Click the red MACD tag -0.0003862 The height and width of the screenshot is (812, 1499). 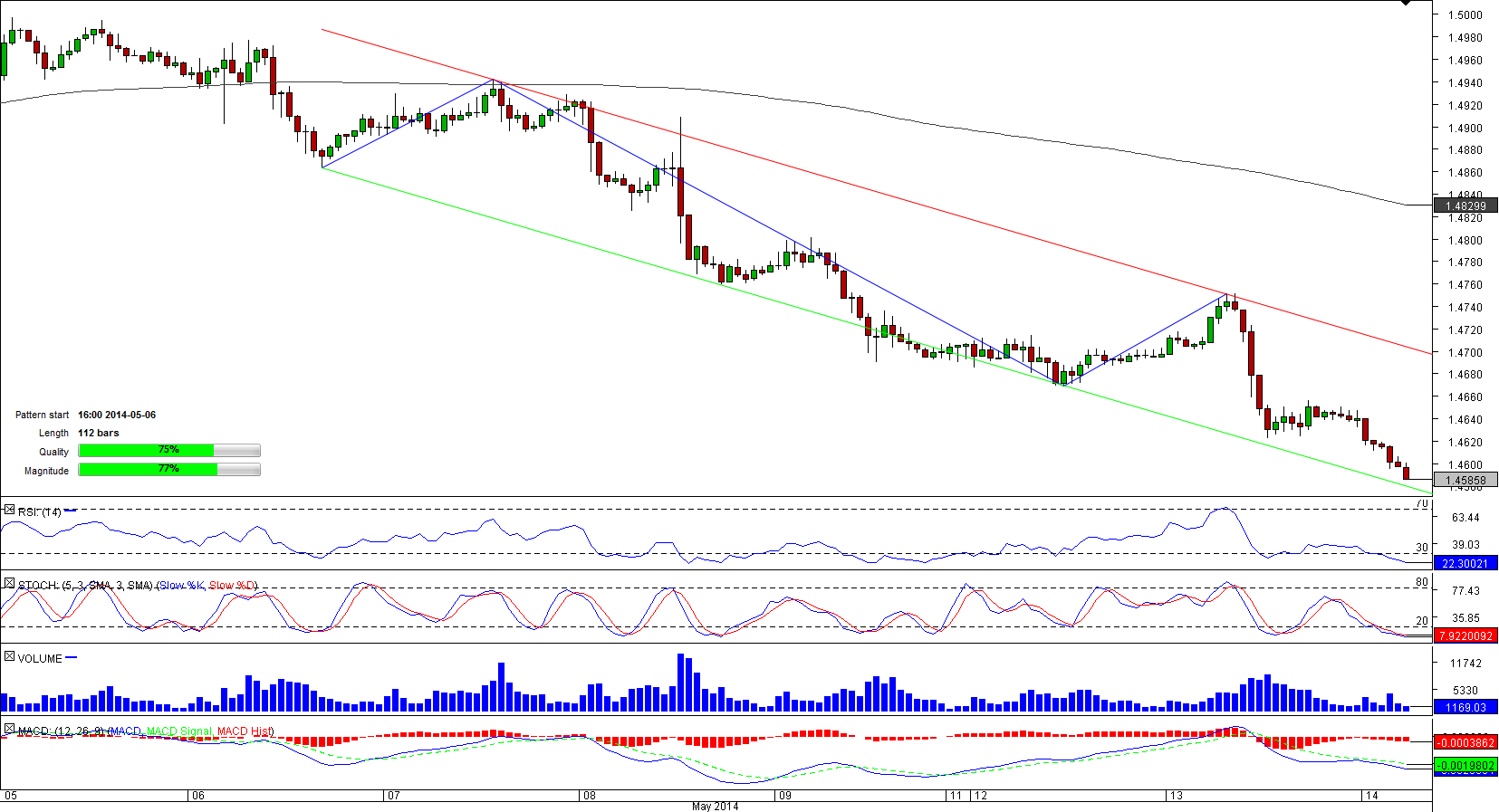tap(1465, 742)
